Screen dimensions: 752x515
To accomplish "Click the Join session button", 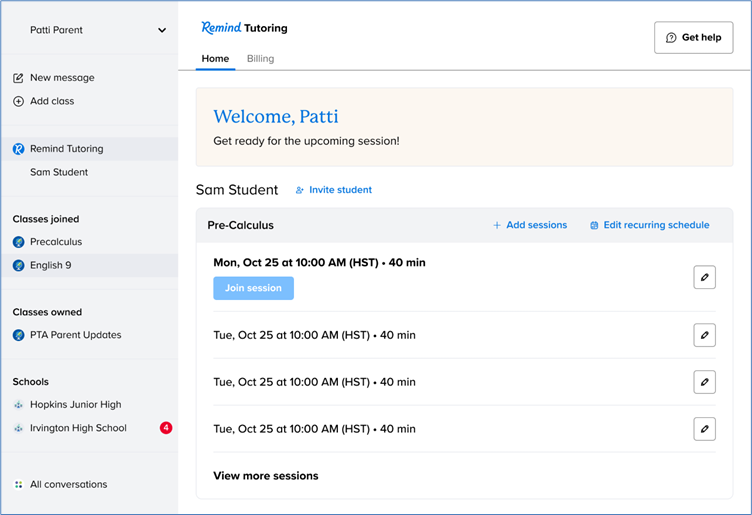I will coord(253,288).
